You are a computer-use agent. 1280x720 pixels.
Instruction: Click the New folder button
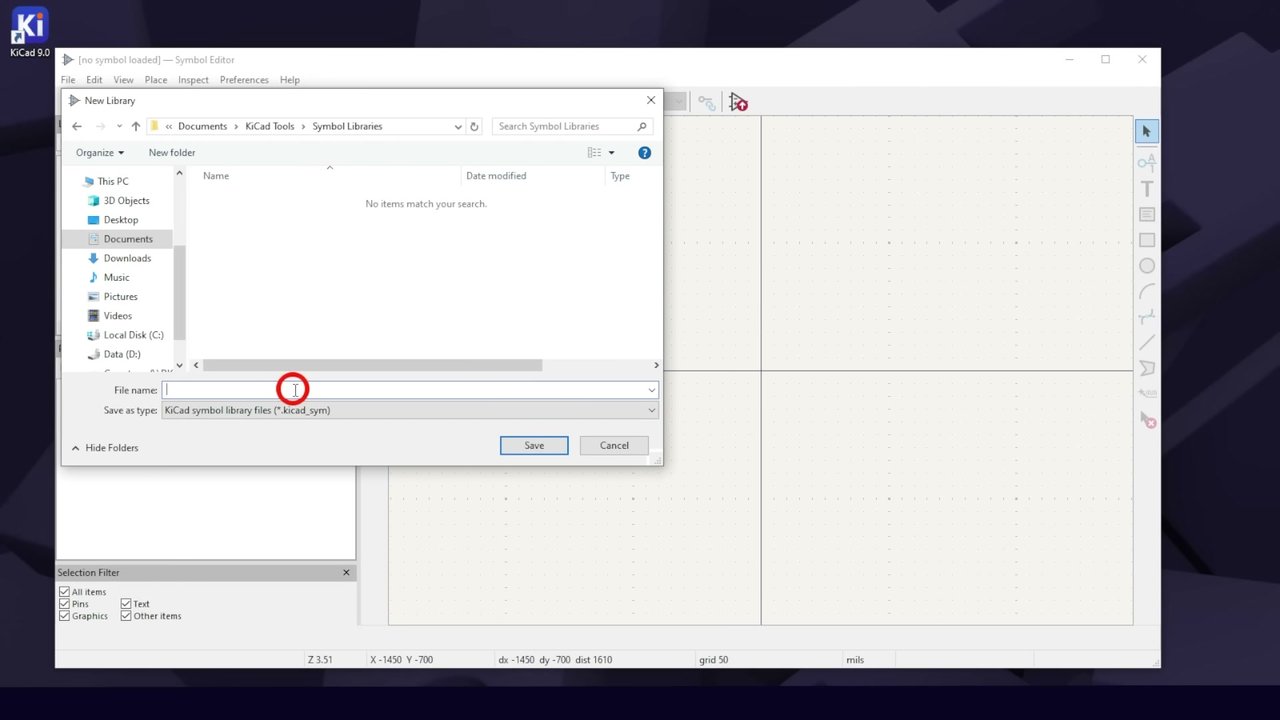click(x=172, y=152)
